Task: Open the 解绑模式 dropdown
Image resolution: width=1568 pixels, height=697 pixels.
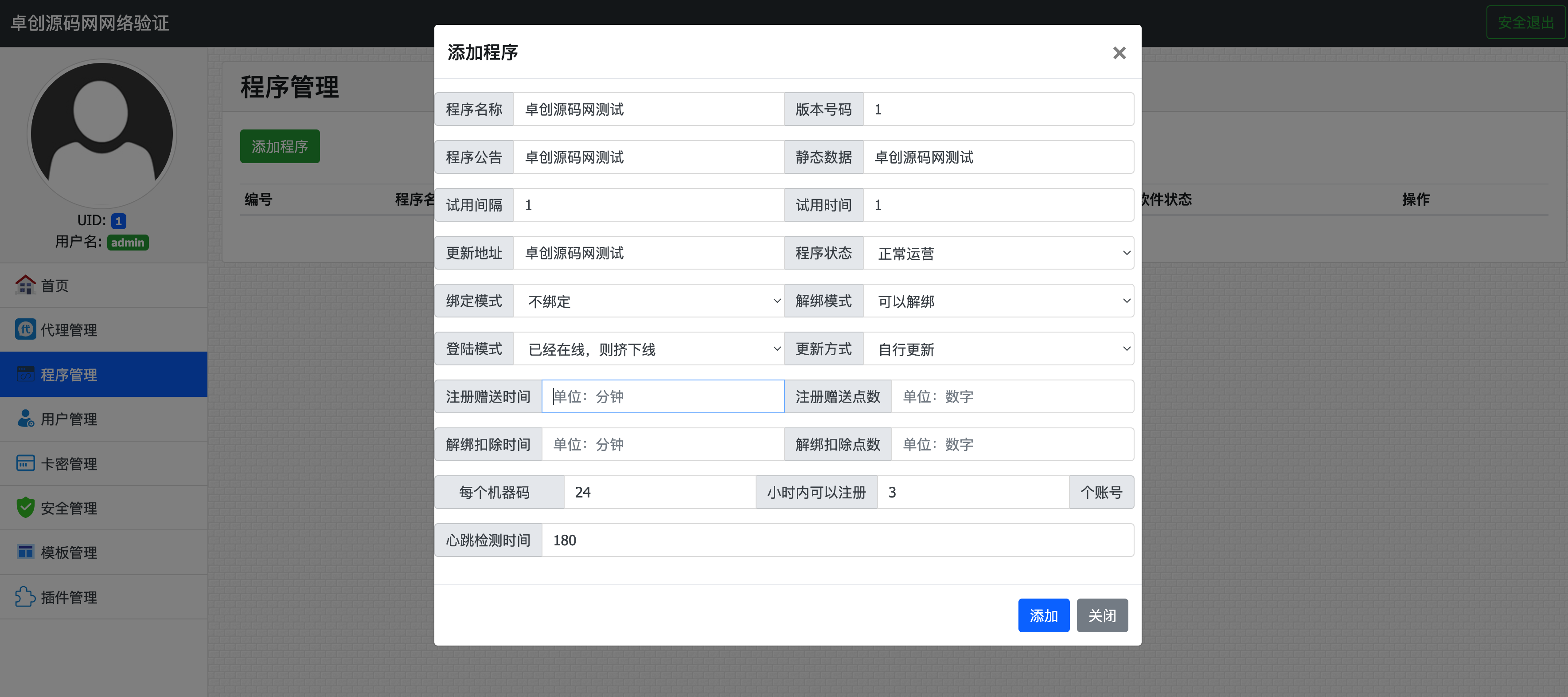Action: coord(998,301)
